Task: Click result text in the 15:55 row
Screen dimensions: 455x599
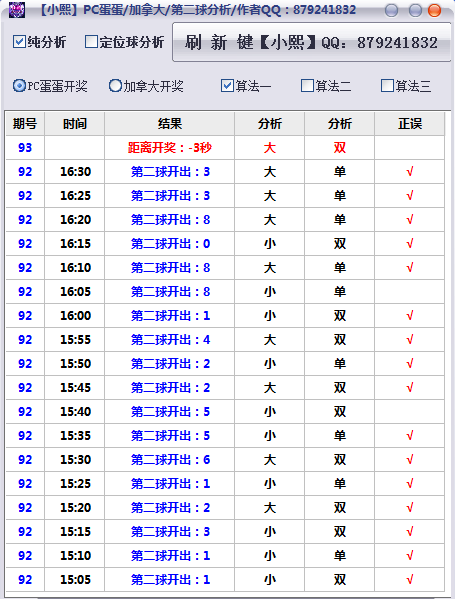Action: (x=170, y=340)
